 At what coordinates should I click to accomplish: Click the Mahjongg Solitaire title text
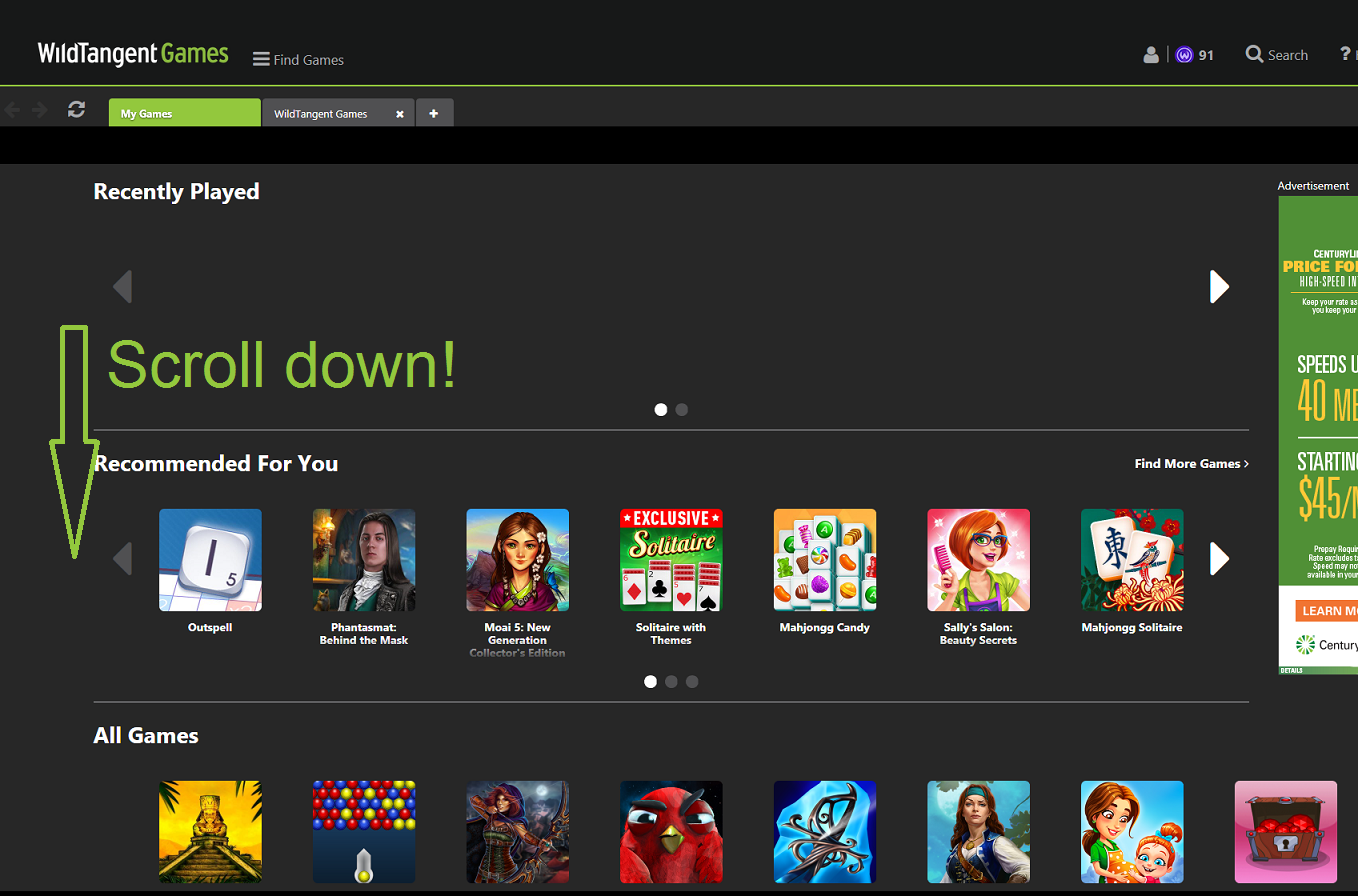tap(1132, 628)
